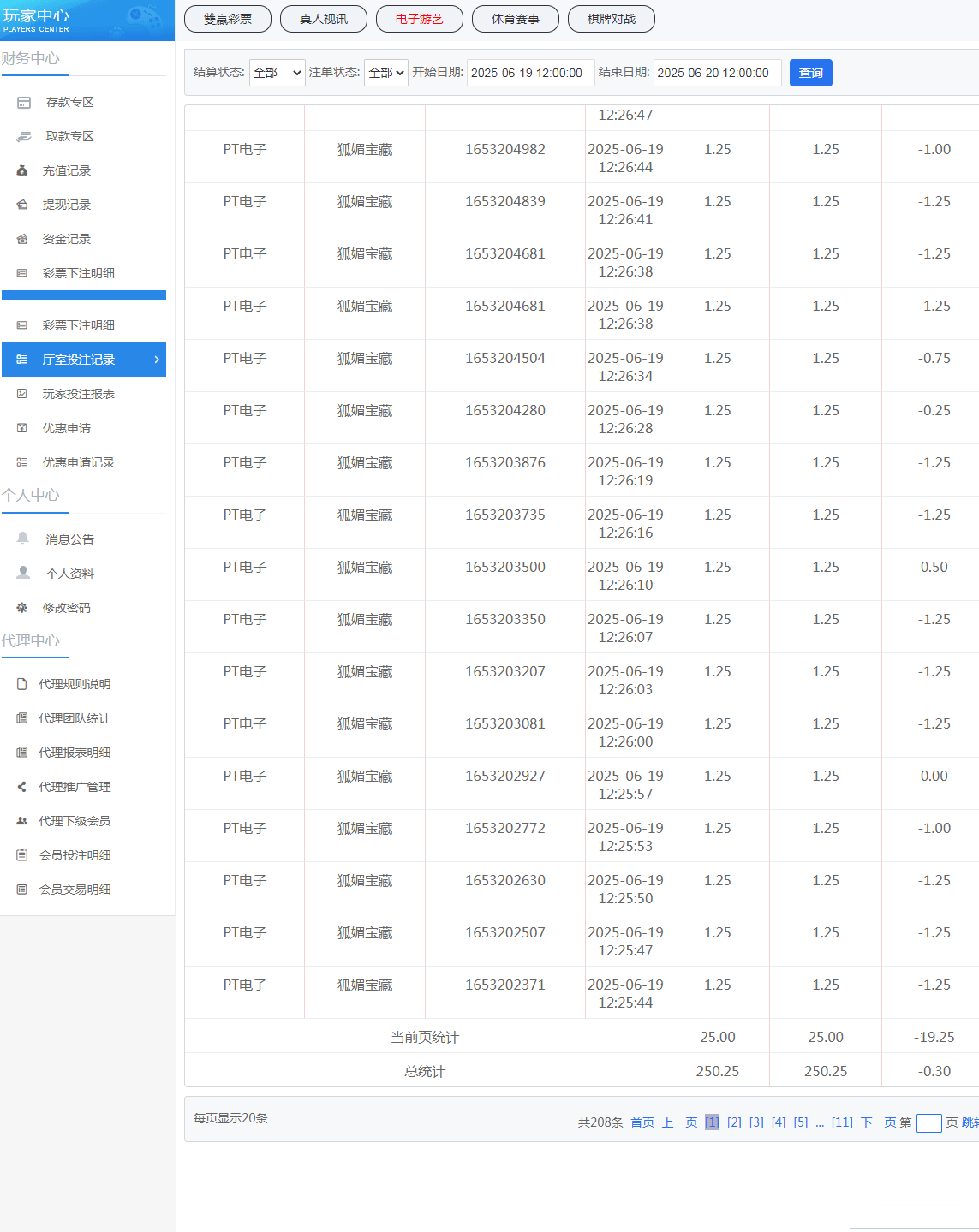Switch to the 真人视讯 tab
The image size is (979, 1232).
click(324, 19)
